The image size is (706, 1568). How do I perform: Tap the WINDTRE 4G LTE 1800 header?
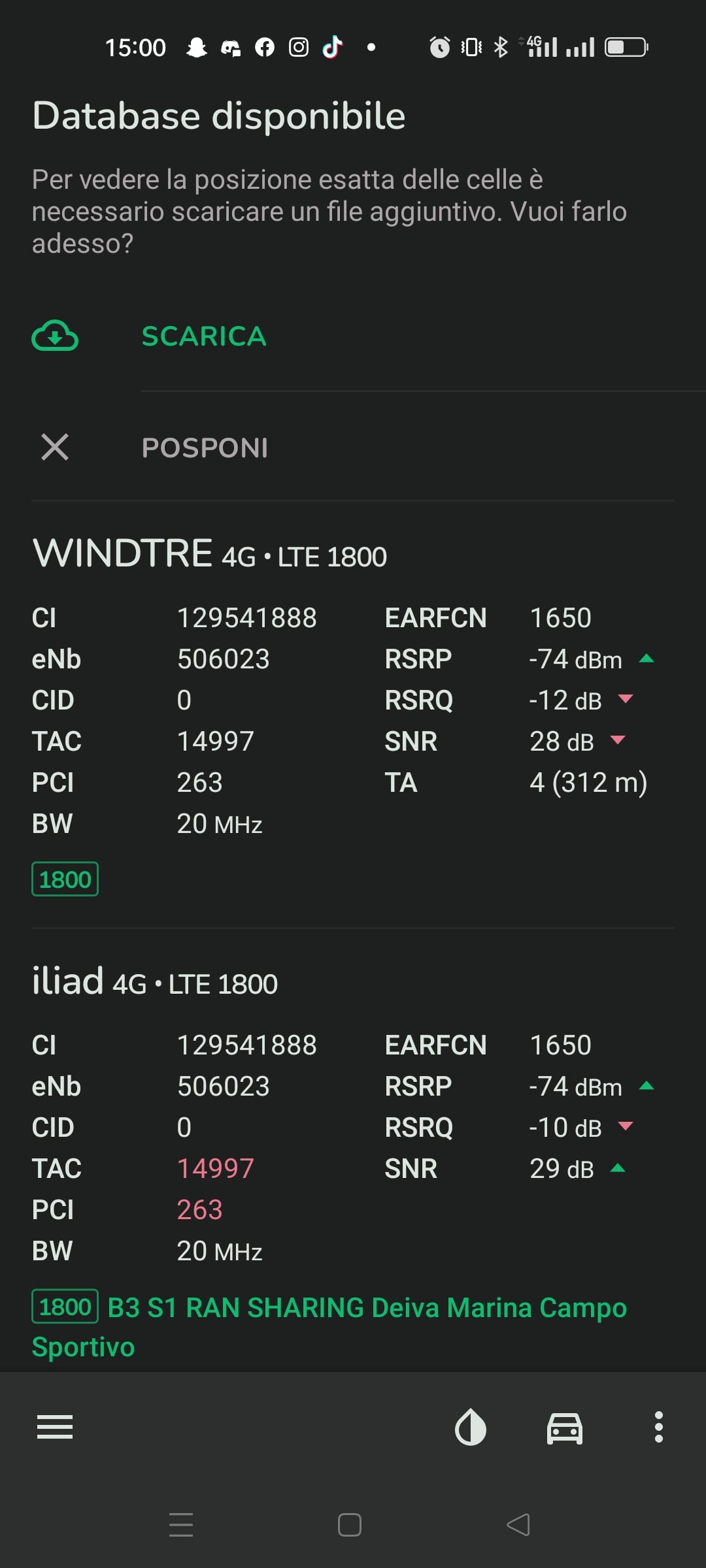(x=209, y=553)
